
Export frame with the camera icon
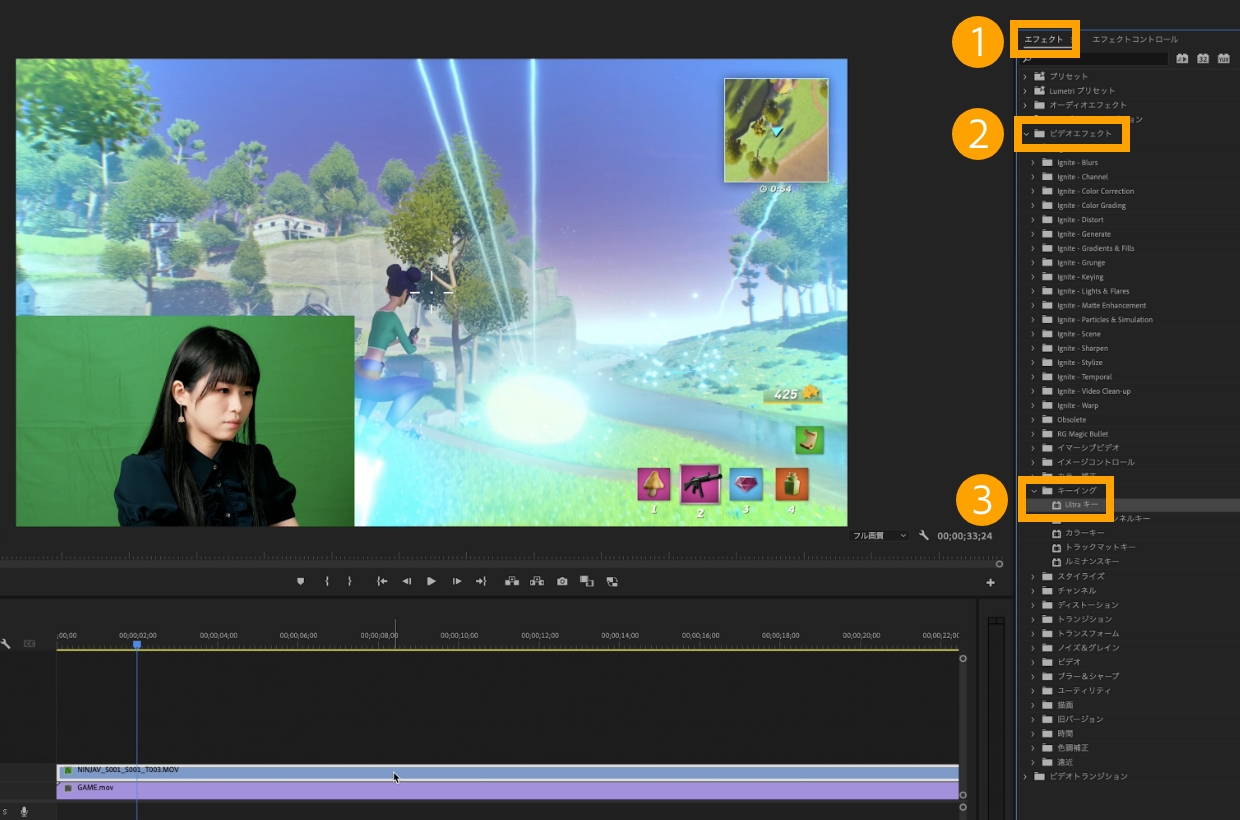click(x=563, y=581)
